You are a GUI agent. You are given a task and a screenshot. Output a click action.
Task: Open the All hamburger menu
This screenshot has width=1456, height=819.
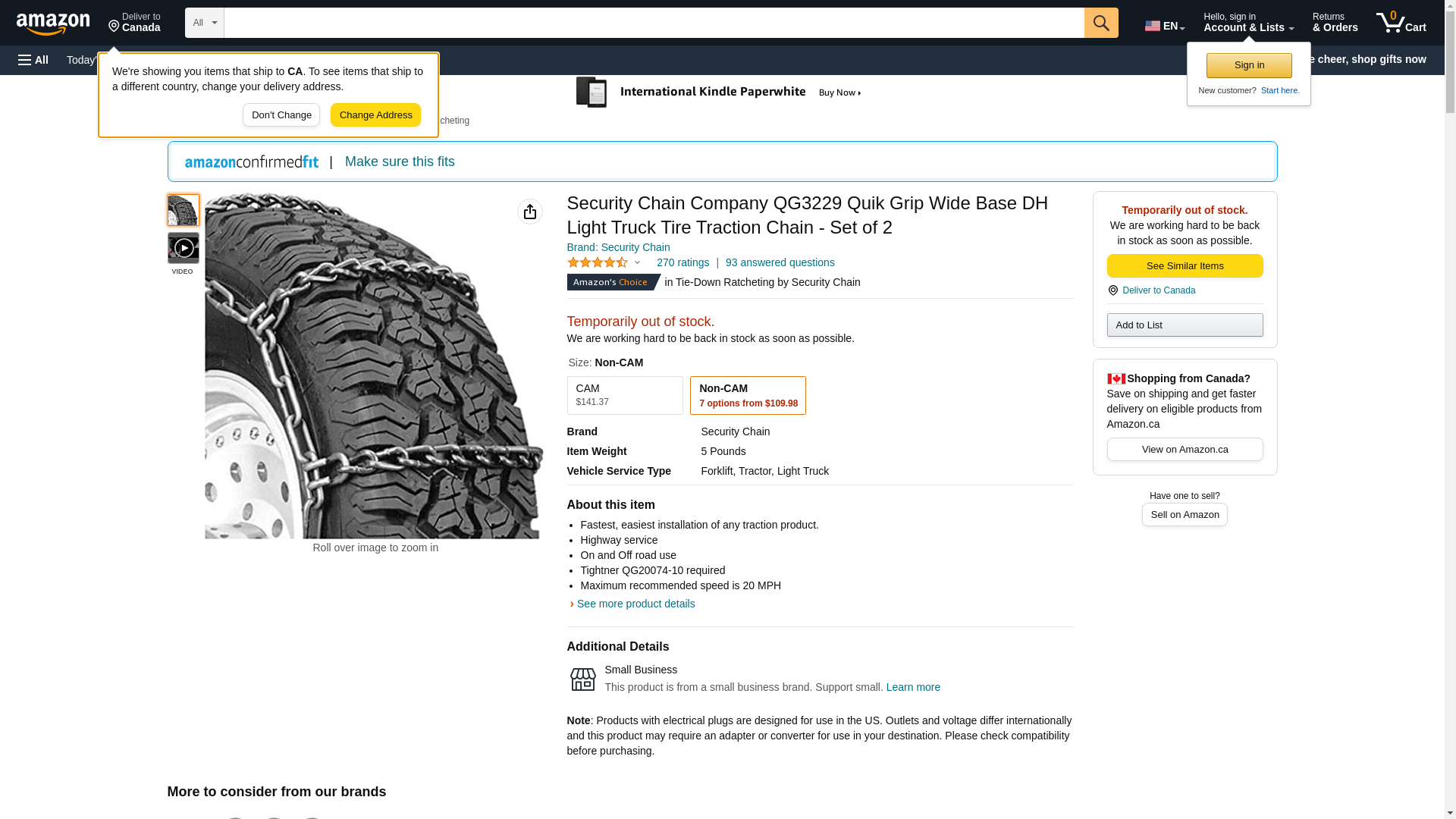[33, 60]
